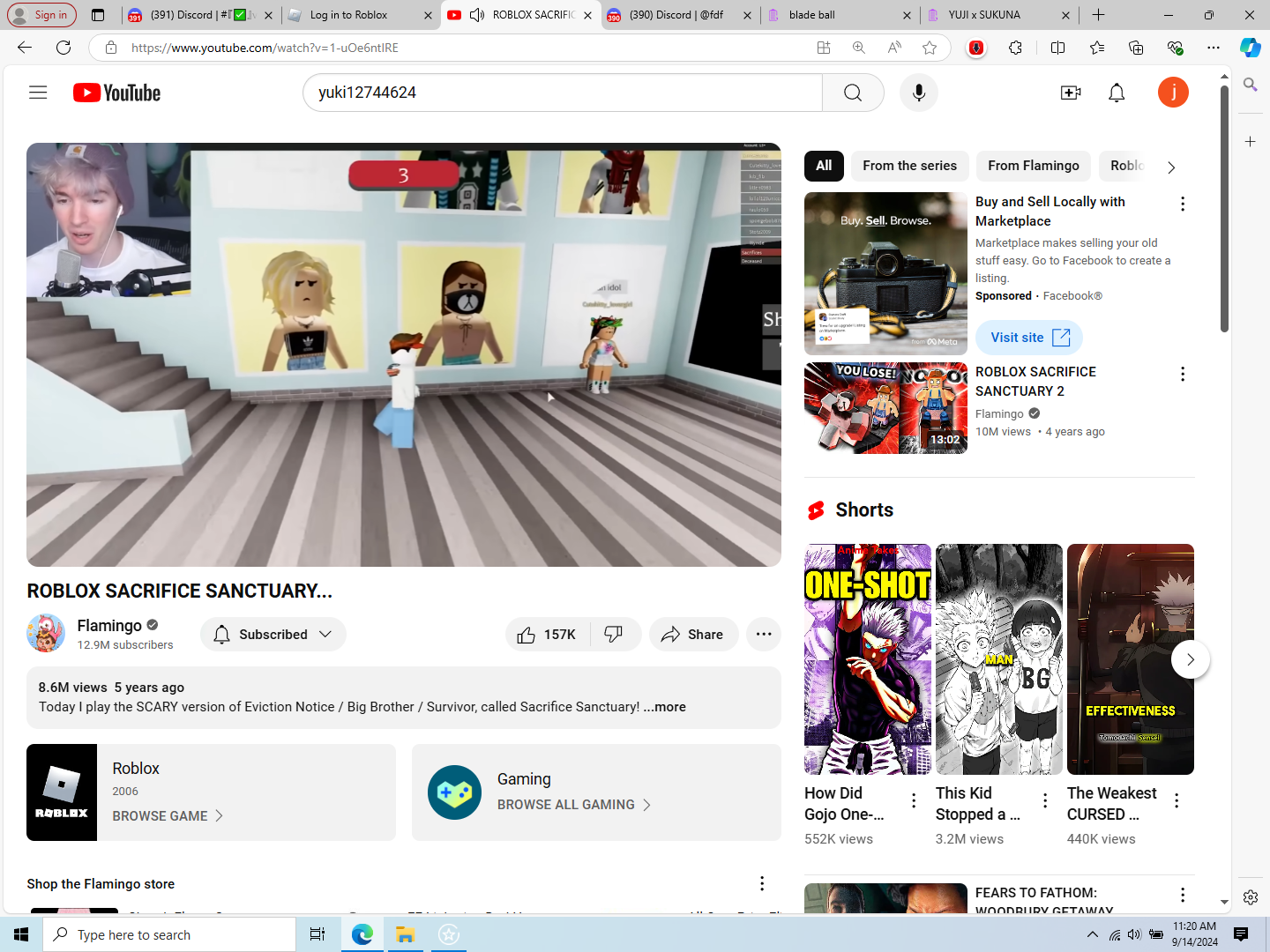Open options menu for Marketplace ad
The image size is (1270, 952).
[x=1183, y=204]
